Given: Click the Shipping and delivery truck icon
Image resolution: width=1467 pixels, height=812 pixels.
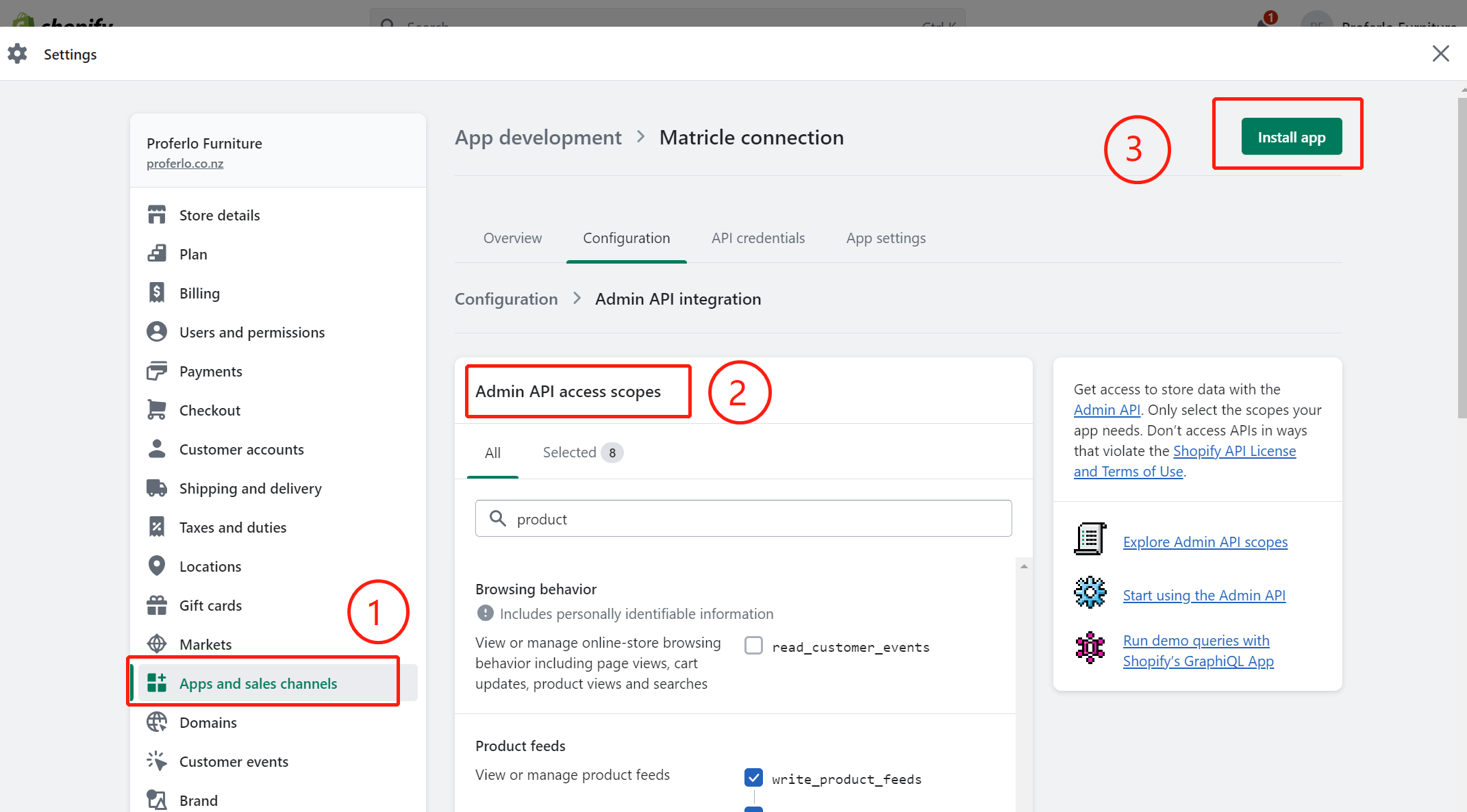Looking at the screenshot, I should (157, 488).
